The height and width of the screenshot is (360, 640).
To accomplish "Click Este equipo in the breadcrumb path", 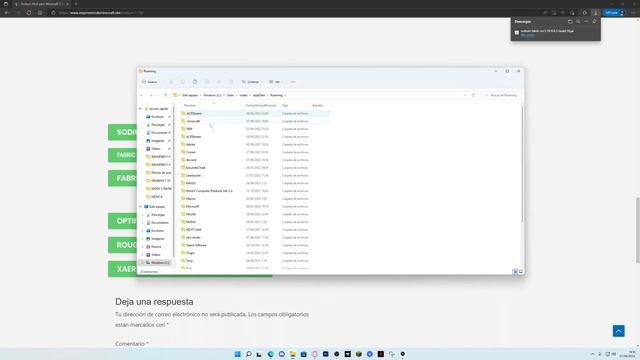I will coord(190,95).
